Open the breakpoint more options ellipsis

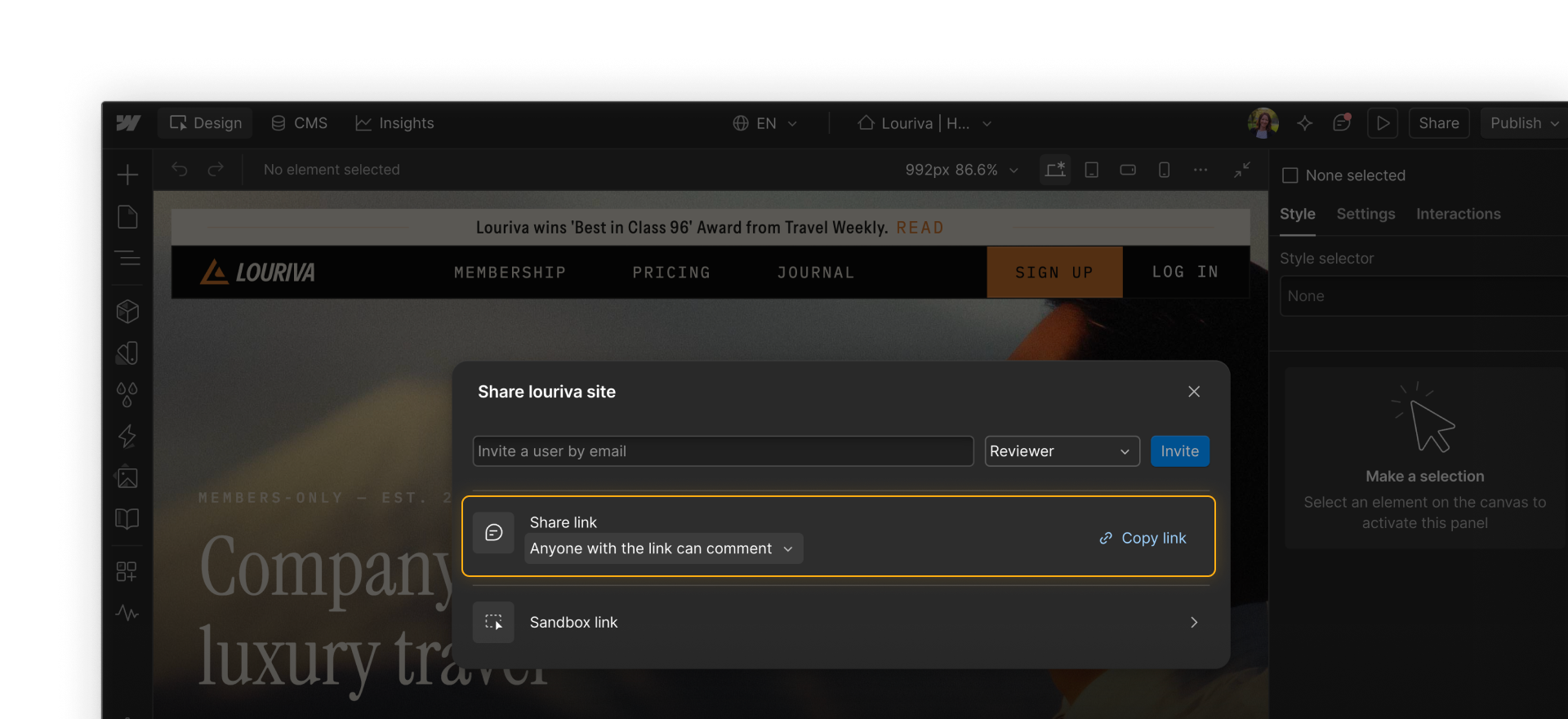tap(1200, 170)
